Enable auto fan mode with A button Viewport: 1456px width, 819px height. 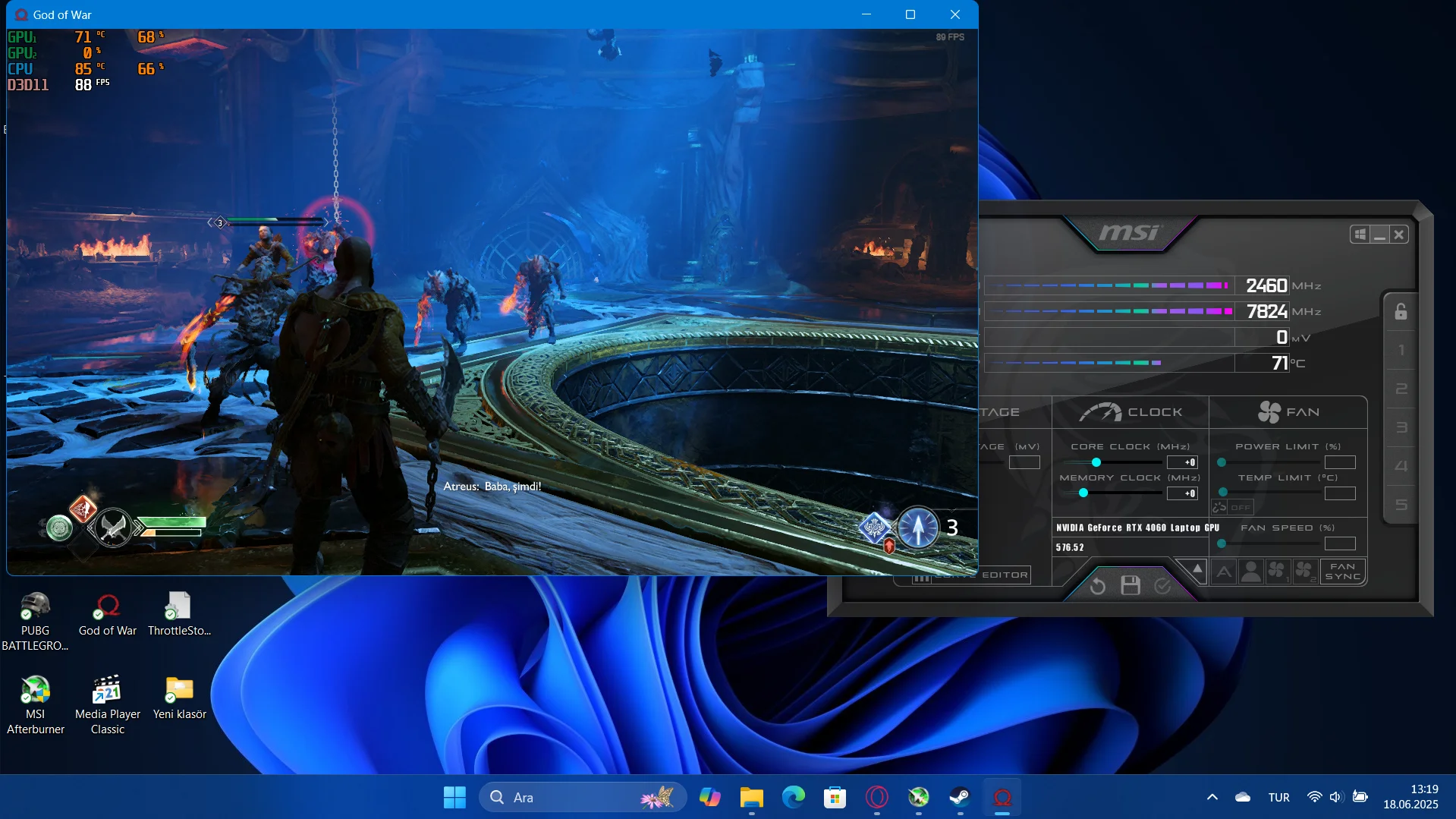(1224, 572)
